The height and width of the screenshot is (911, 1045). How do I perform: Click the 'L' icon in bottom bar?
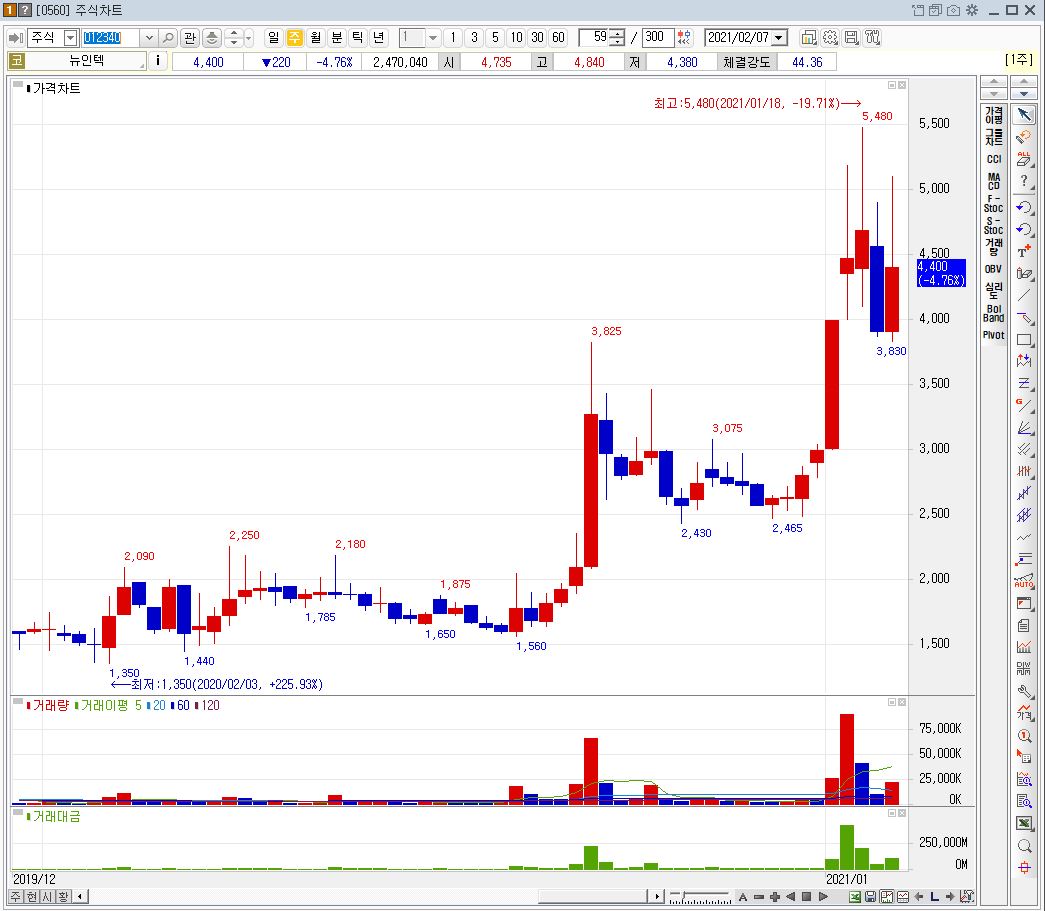[934, 897]
